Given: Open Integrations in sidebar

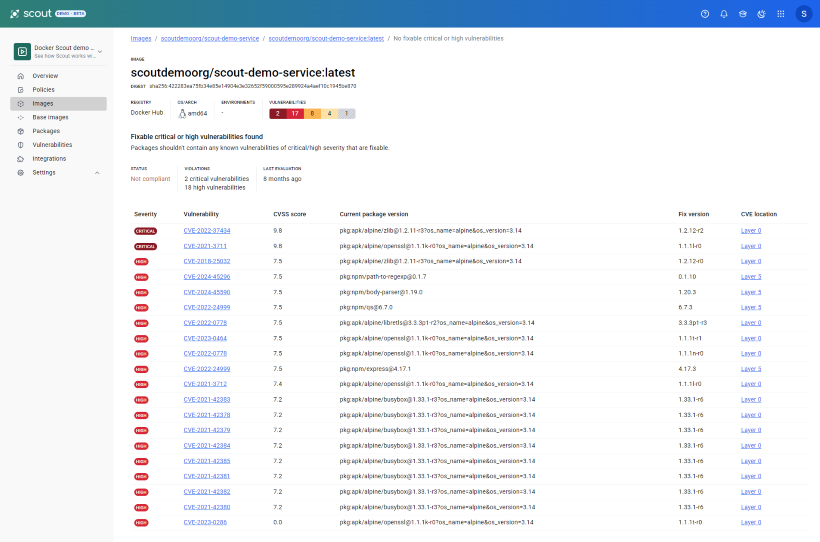Looking at the screenshot, I should click(x=49, y=159).
